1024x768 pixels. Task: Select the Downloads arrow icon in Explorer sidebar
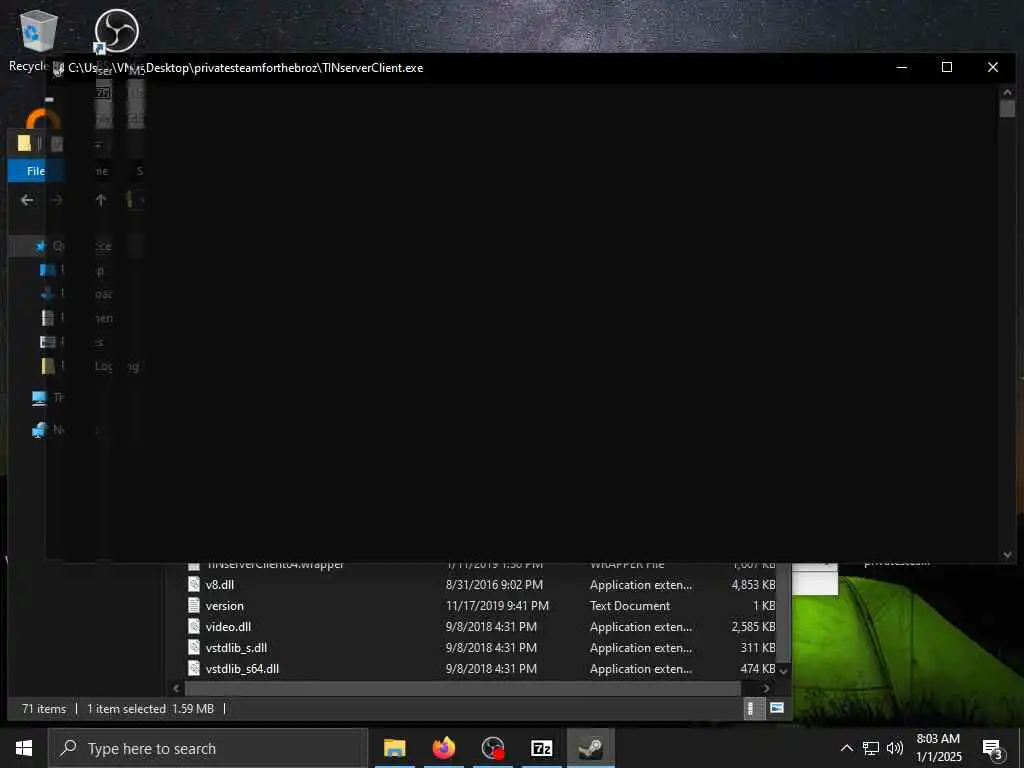(48, 294)
